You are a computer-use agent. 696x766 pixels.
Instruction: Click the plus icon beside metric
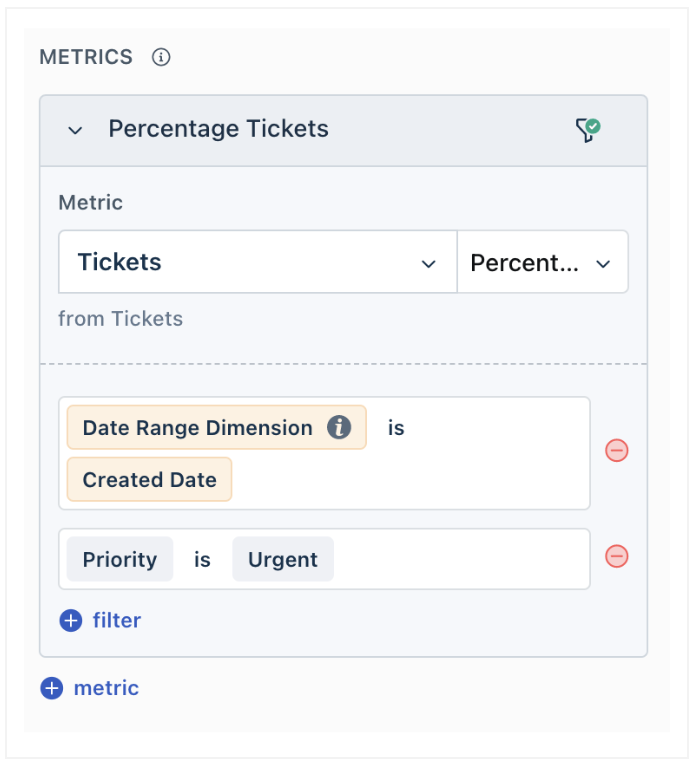pyautogui.click(x=52, y=689)
